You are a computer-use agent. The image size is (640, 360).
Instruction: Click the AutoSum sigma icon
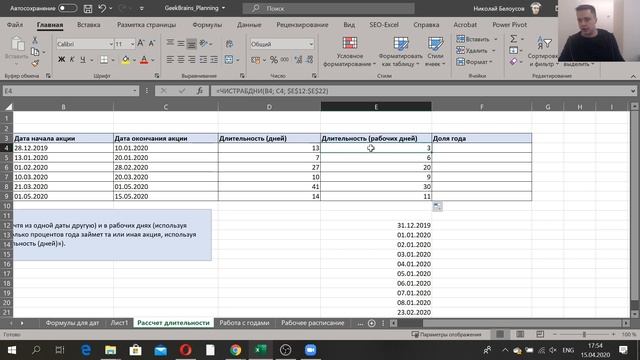click(x=513, y=39)
